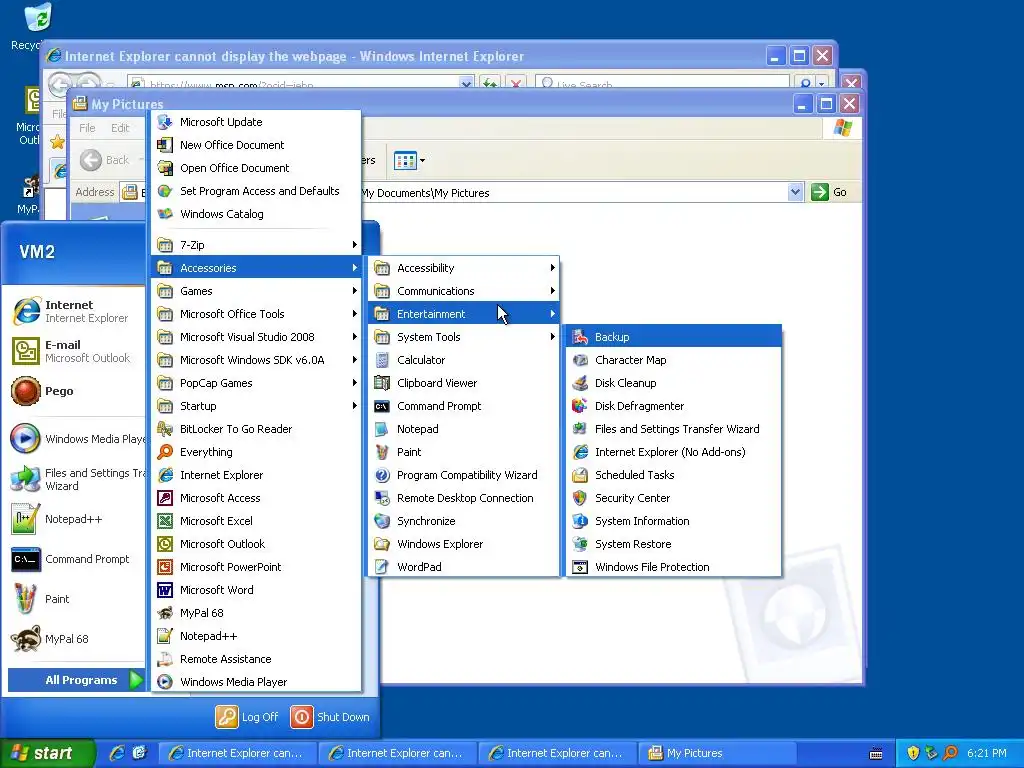This screenshot has height=768, width=1024.
Task: Launch Windows Explorer
Action: (464, 543)
